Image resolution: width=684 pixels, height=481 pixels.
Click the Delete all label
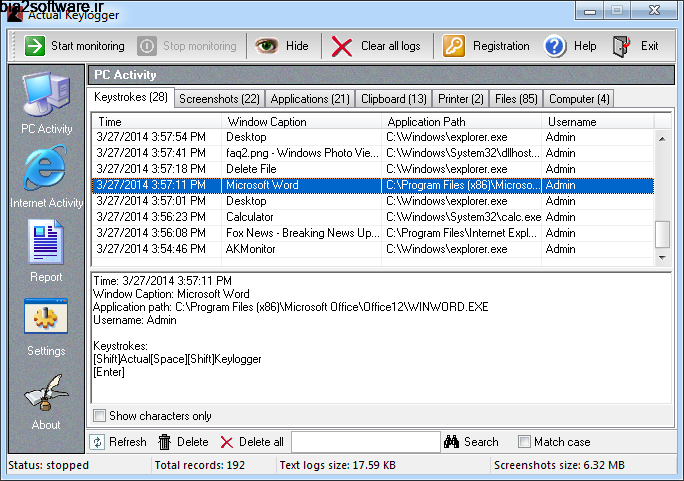click(261, 442)
